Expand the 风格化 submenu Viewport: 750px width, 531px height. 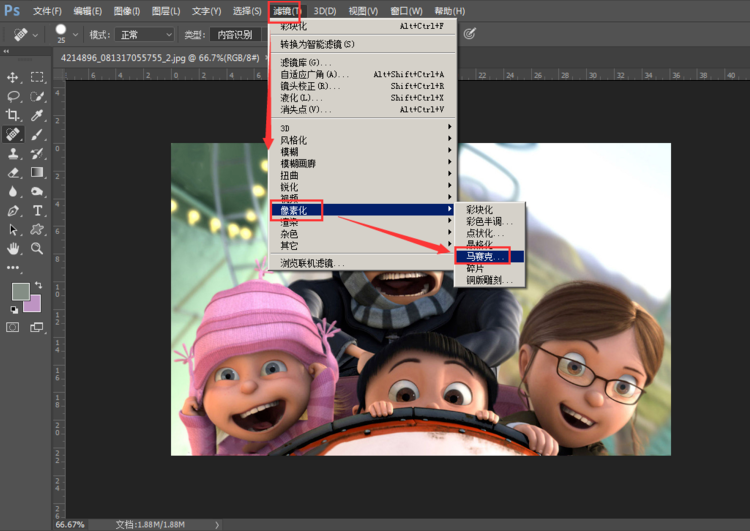tap(362, 140)
